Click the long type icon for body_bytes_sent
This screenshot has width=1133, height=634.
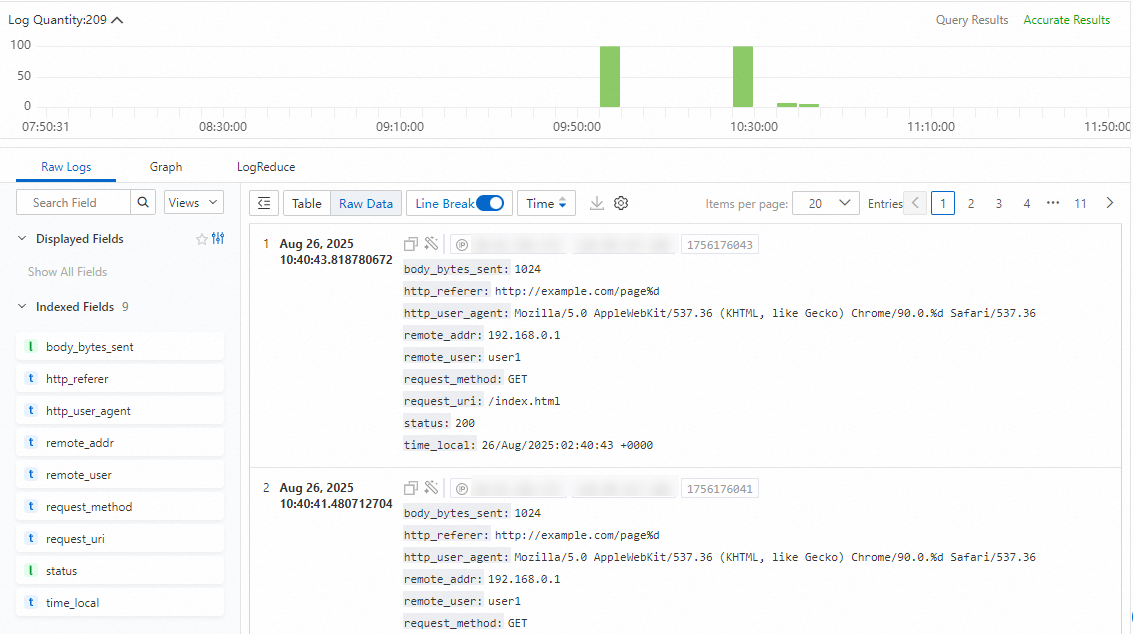31,346
